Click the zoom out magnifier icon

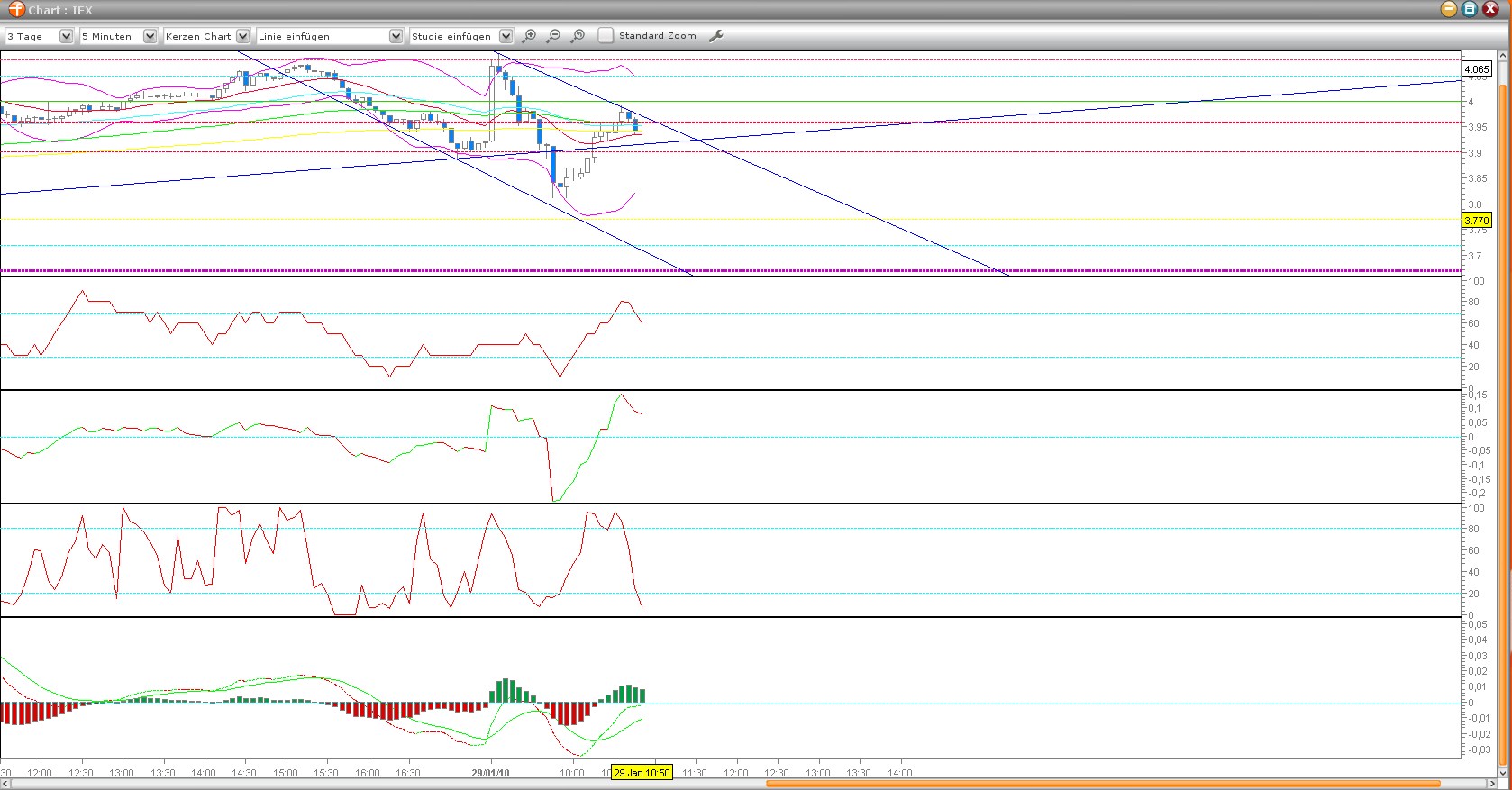[x=554, y=36]
